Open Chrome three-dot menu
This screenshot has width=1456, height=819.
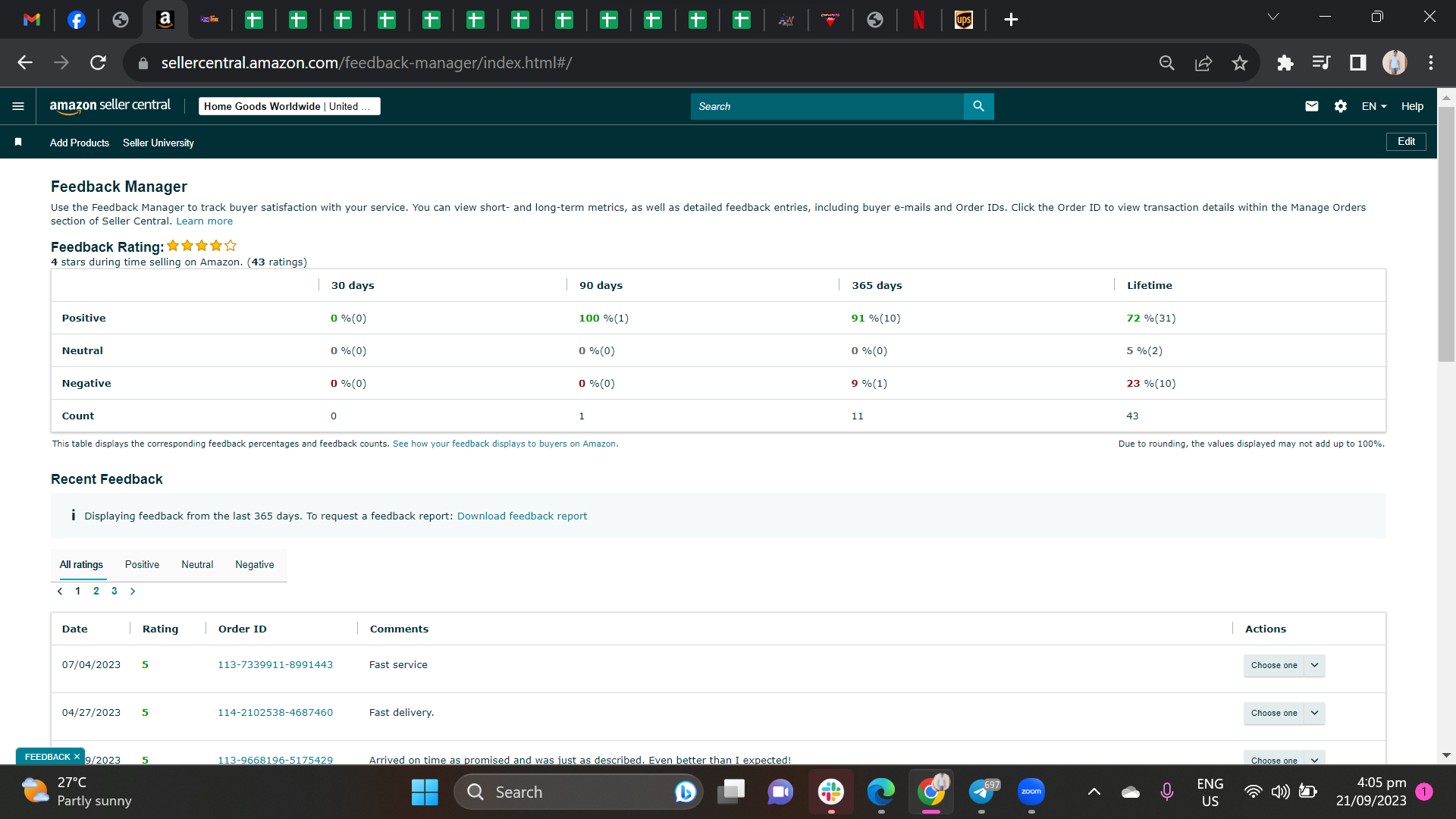coord(1431,63)
